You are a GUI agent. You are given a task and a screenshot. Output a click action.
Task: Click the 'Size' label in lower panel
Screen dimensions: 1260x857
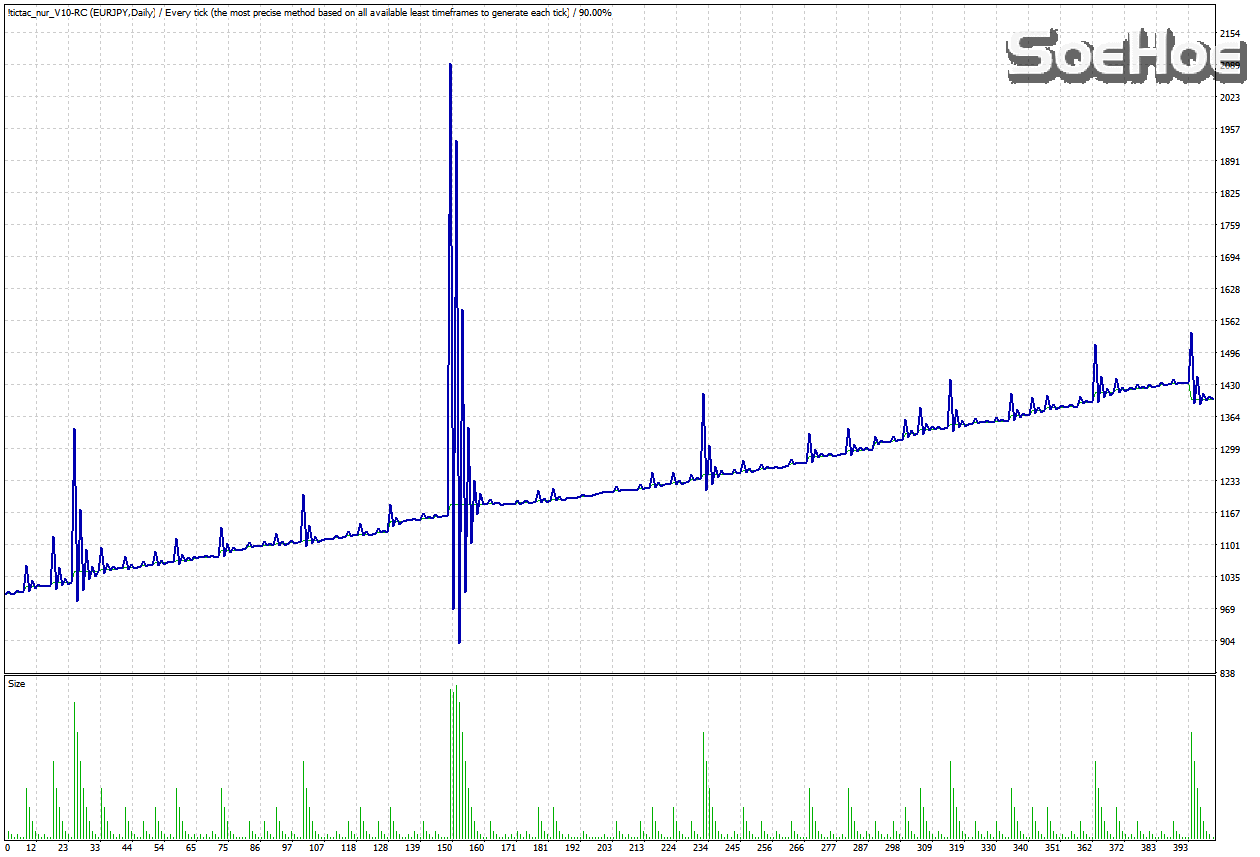click(17, 684)
